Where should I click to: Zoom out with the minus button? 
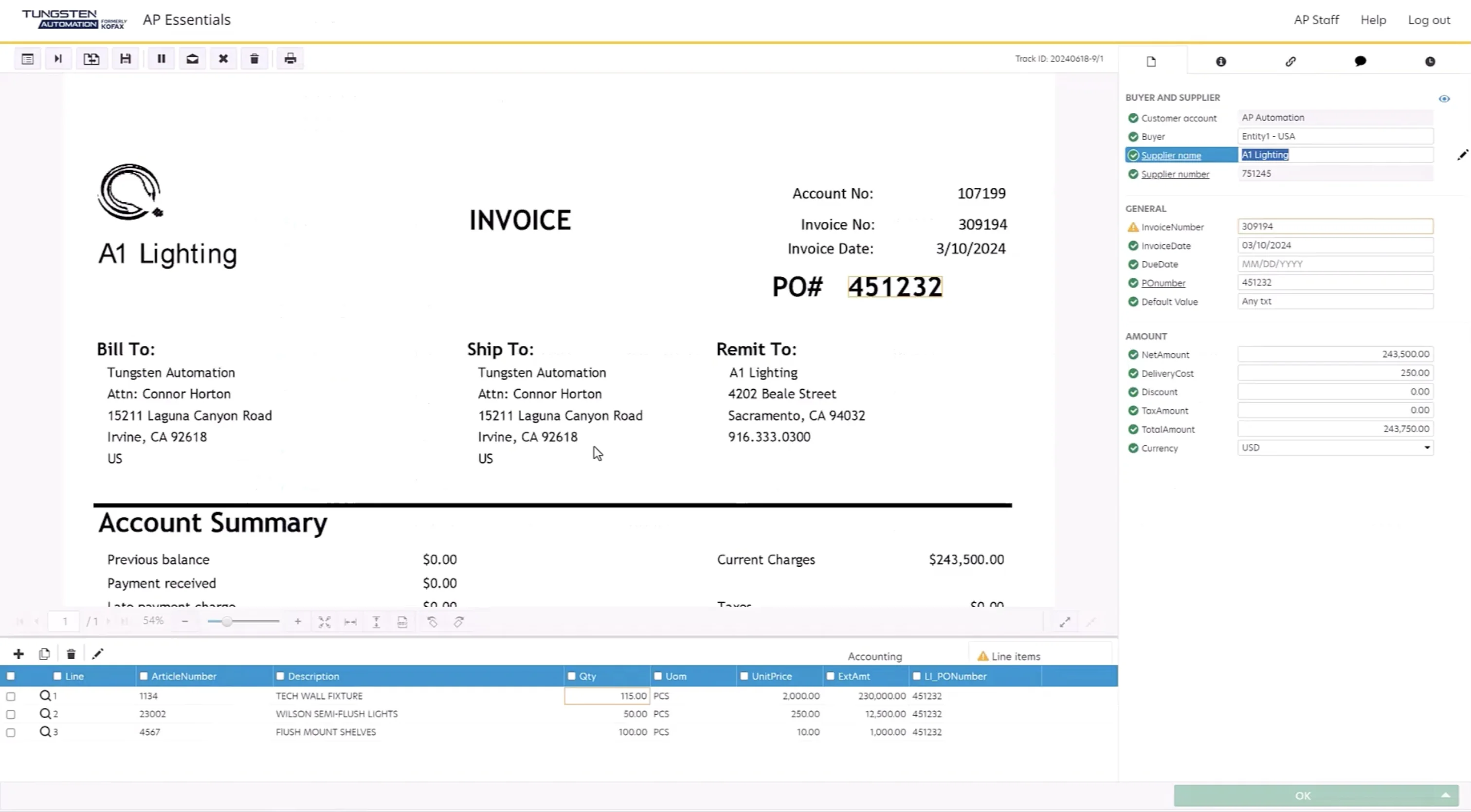tap(184, 621)
